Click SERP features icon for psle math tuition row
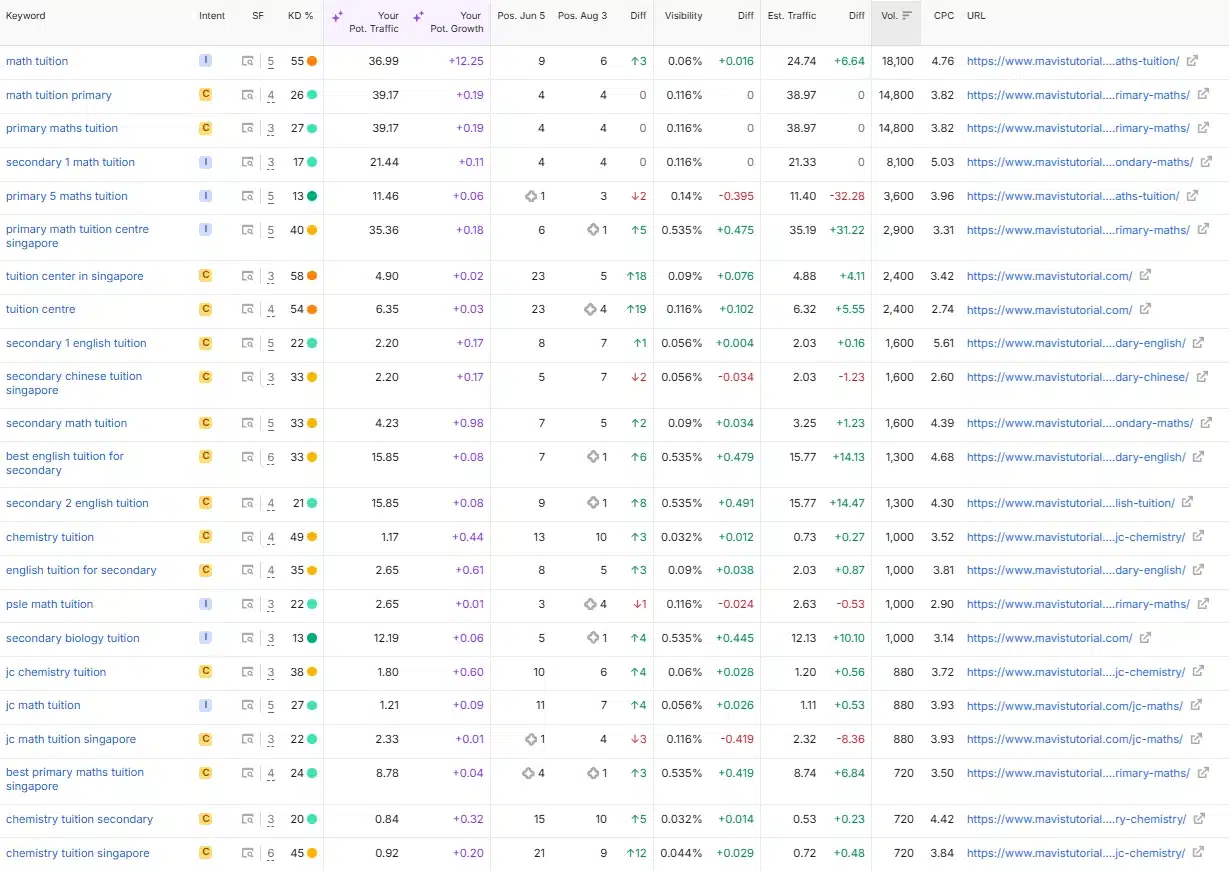 [x=248, y=604]
